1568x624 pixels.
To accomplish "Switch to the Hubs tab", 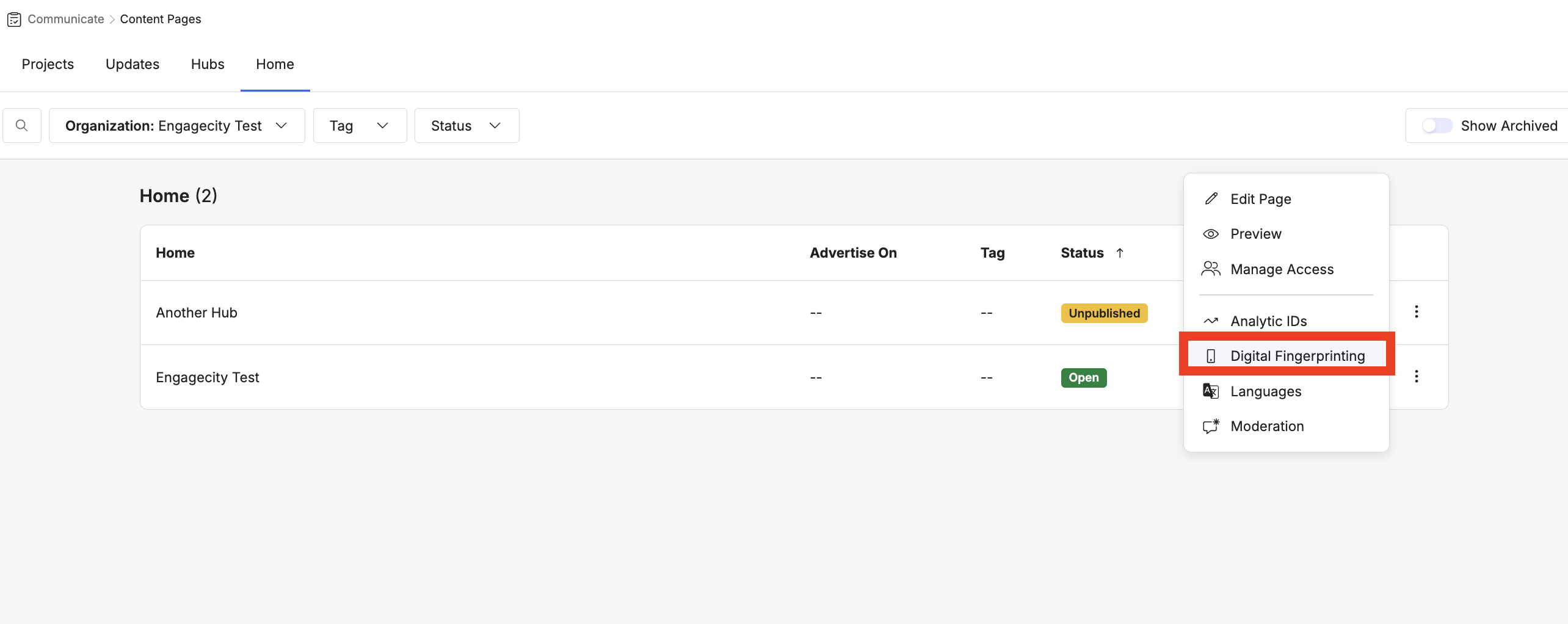I will [208, 64].
